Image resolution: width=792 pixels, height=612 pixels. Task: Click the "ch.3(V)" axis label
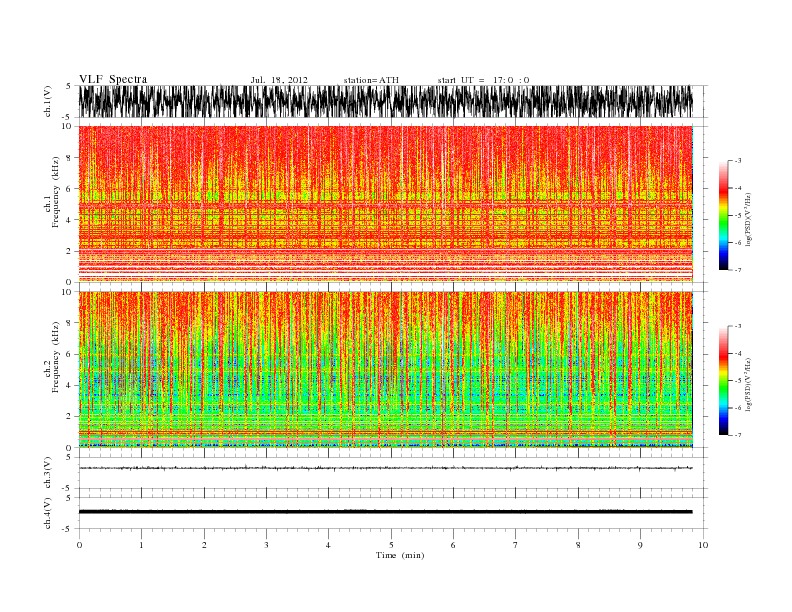click(48, 473)
